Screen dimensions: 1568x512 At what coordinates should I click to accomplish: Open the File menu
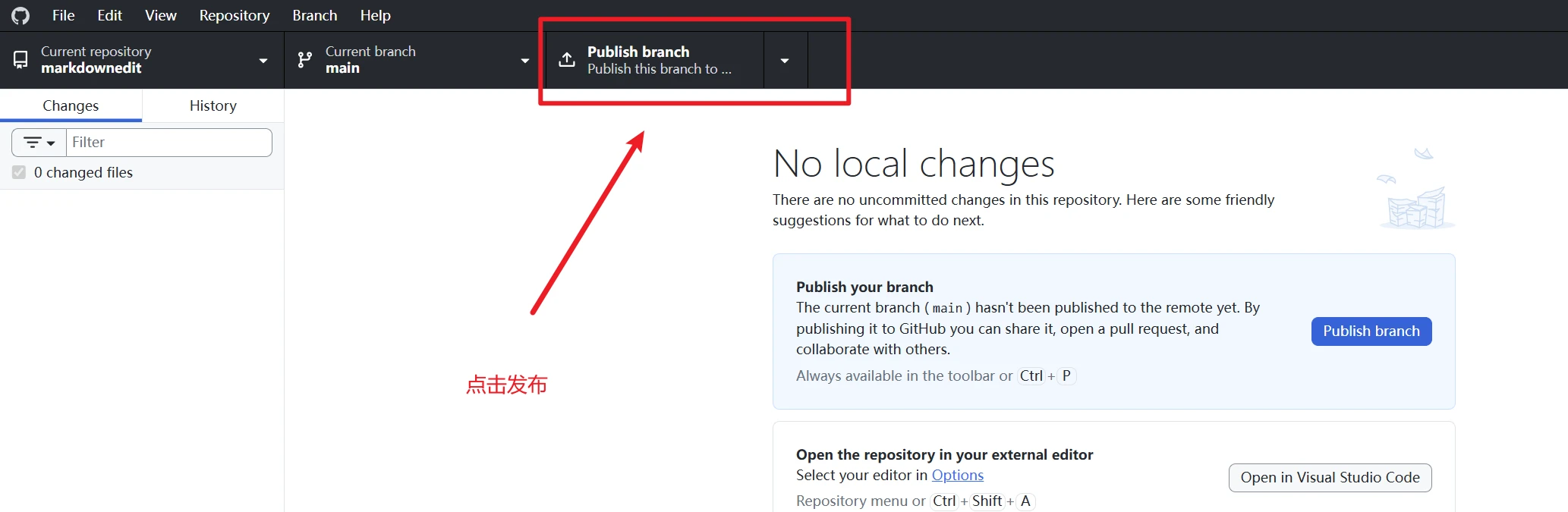point(63,16)
